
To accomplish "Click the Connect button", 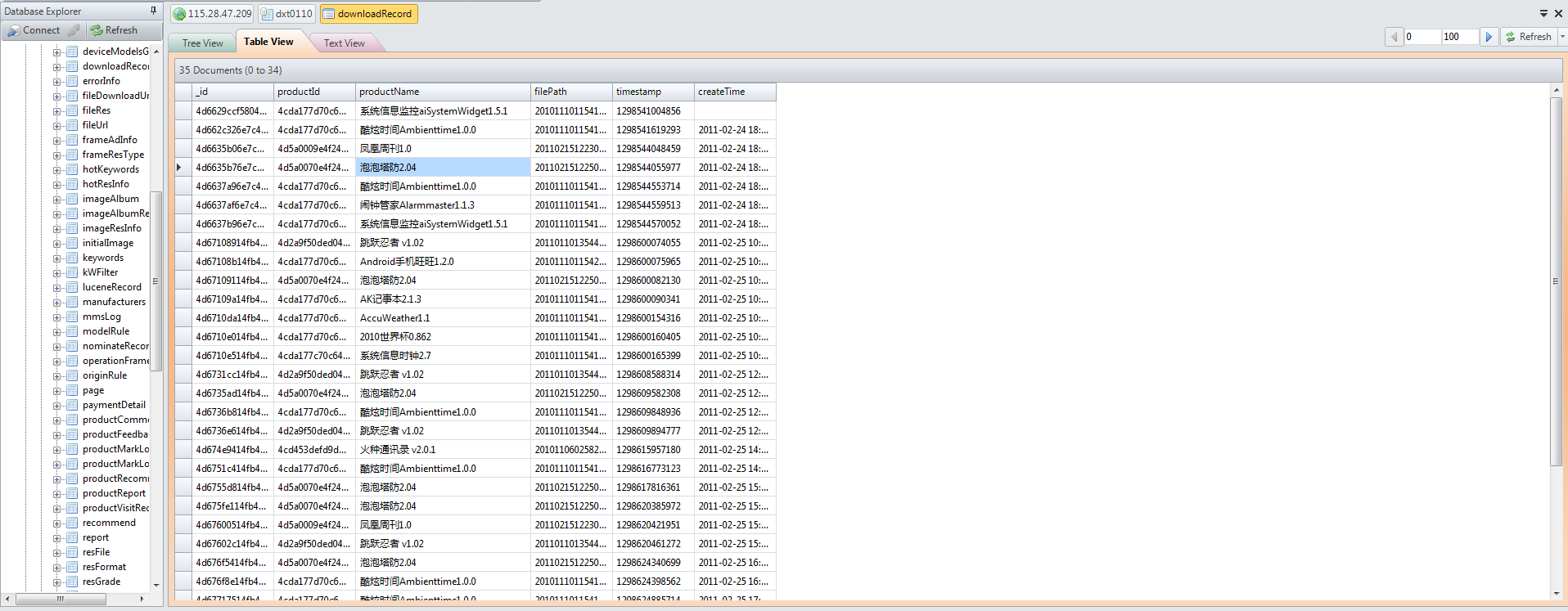I will 34,30.
